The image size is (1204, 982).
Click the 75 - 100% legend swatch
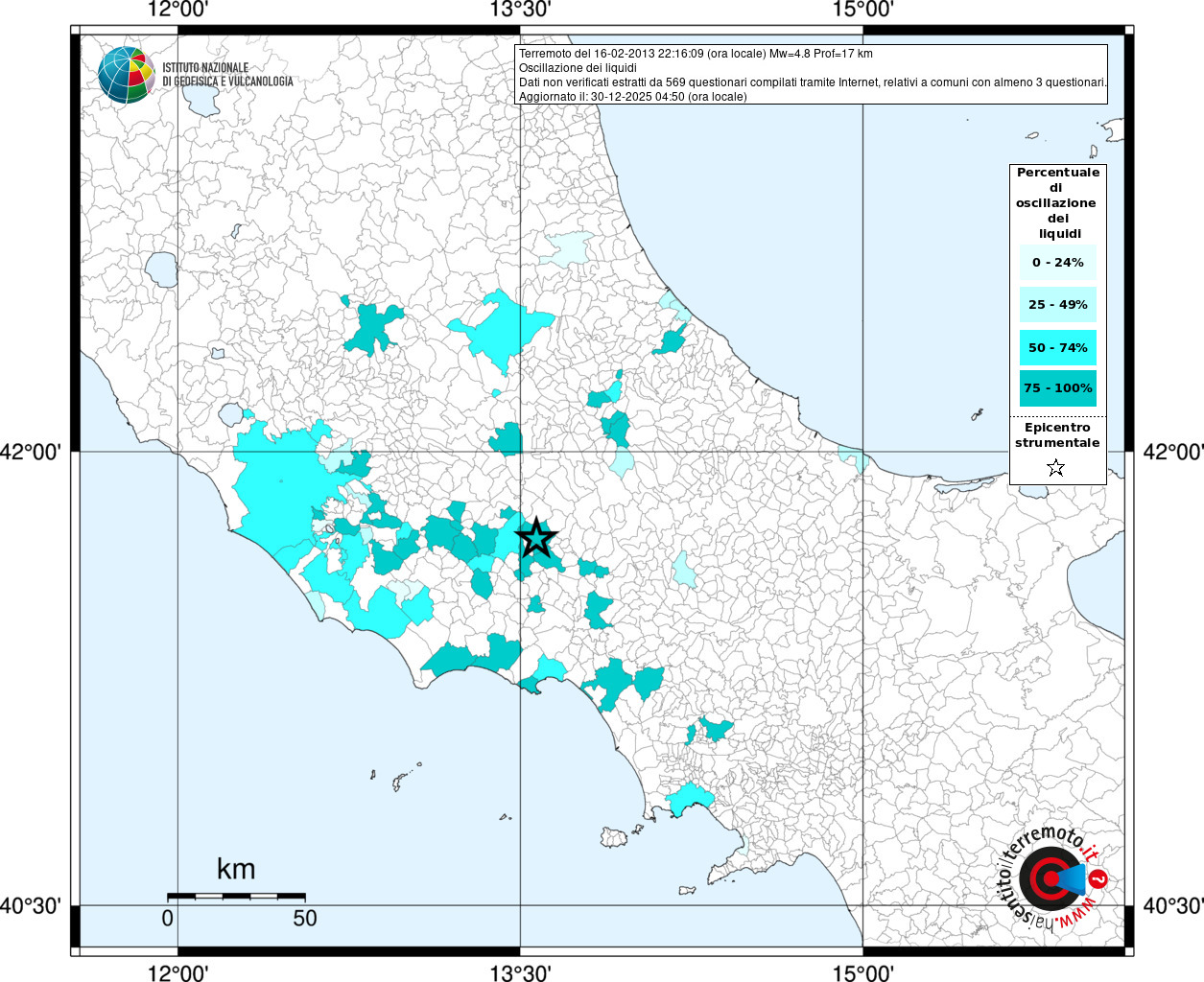(1057, 388)
